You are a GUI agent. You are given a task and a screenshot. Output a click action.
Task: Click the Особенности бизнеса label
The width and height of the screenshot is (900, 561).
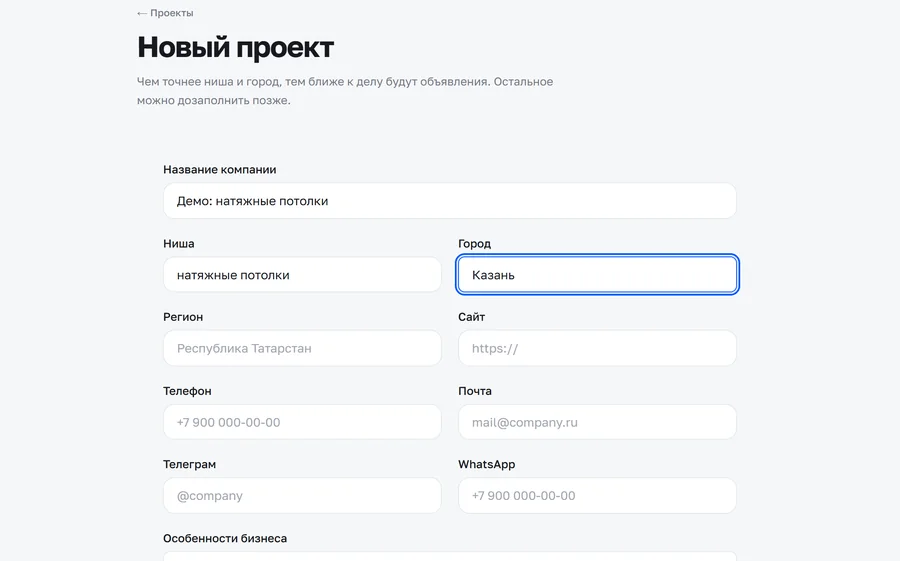coord(225,539)
